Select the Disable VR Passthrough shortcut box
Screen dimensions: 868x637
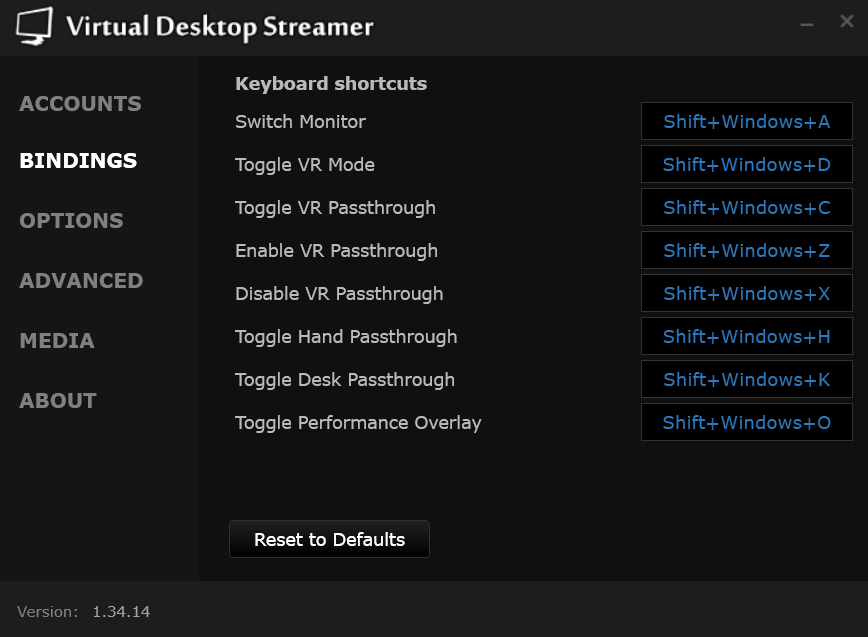[x=746, y=294]
